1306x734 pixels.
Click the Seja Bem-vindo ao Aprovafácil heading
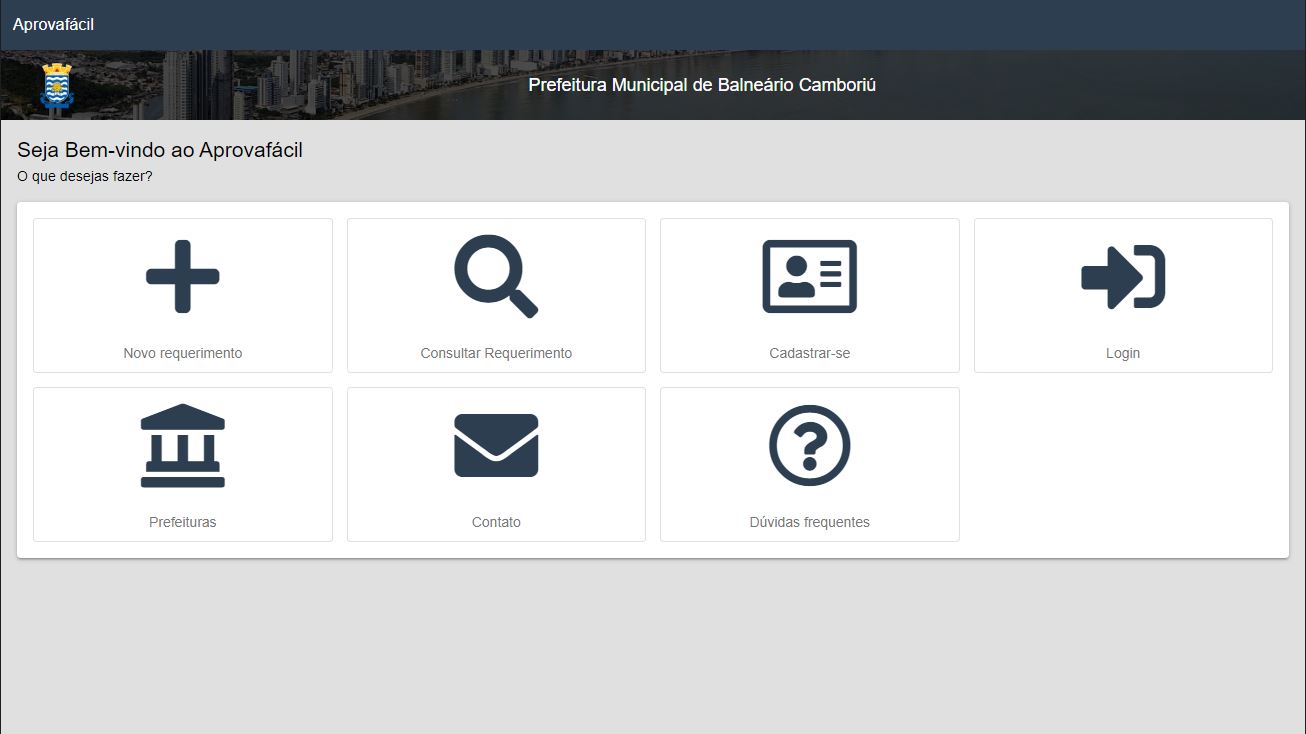[160, 151]
